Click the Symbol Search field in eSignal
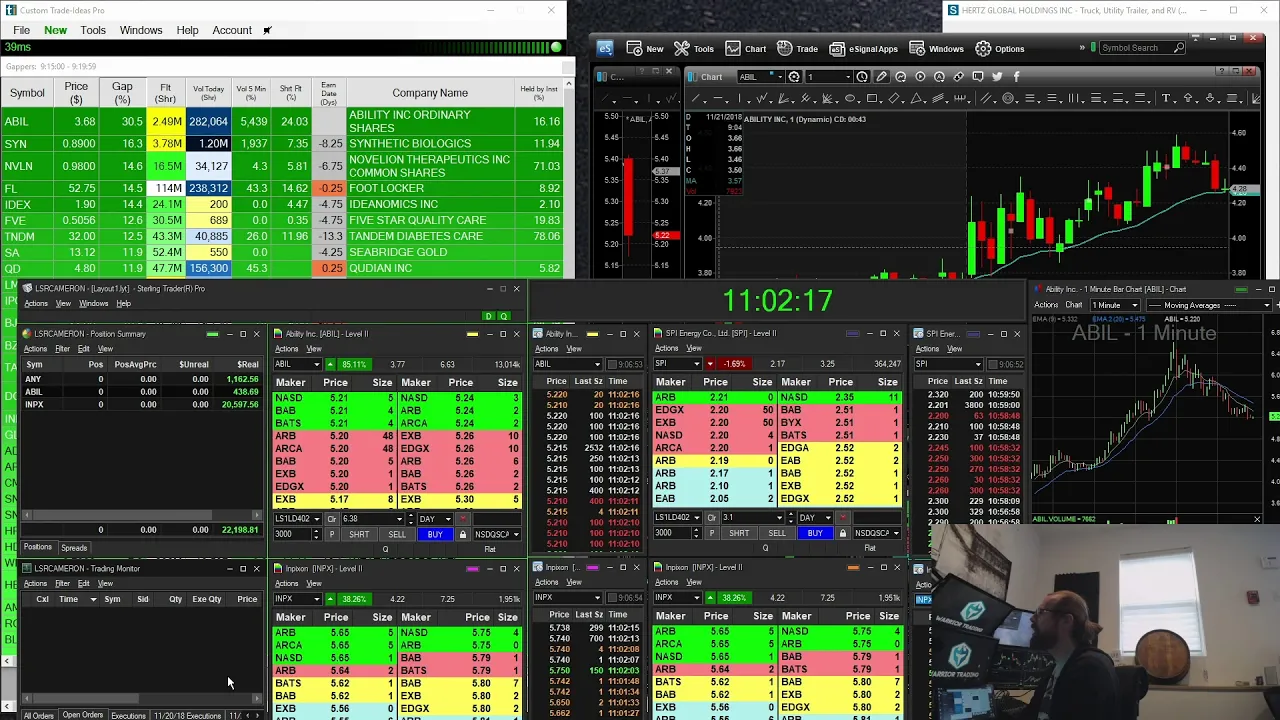This screenshot has height=720, width=1280. coord(1143,48)
